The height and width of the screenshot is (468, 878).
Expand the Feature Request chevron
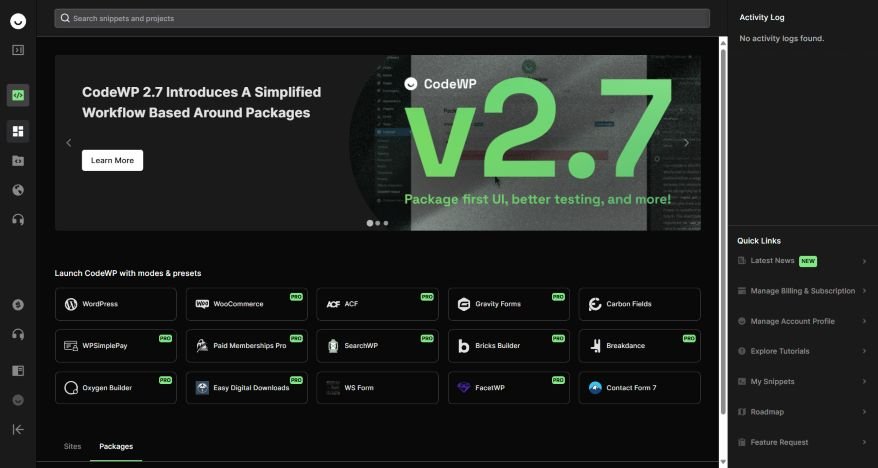pos(864,442)
